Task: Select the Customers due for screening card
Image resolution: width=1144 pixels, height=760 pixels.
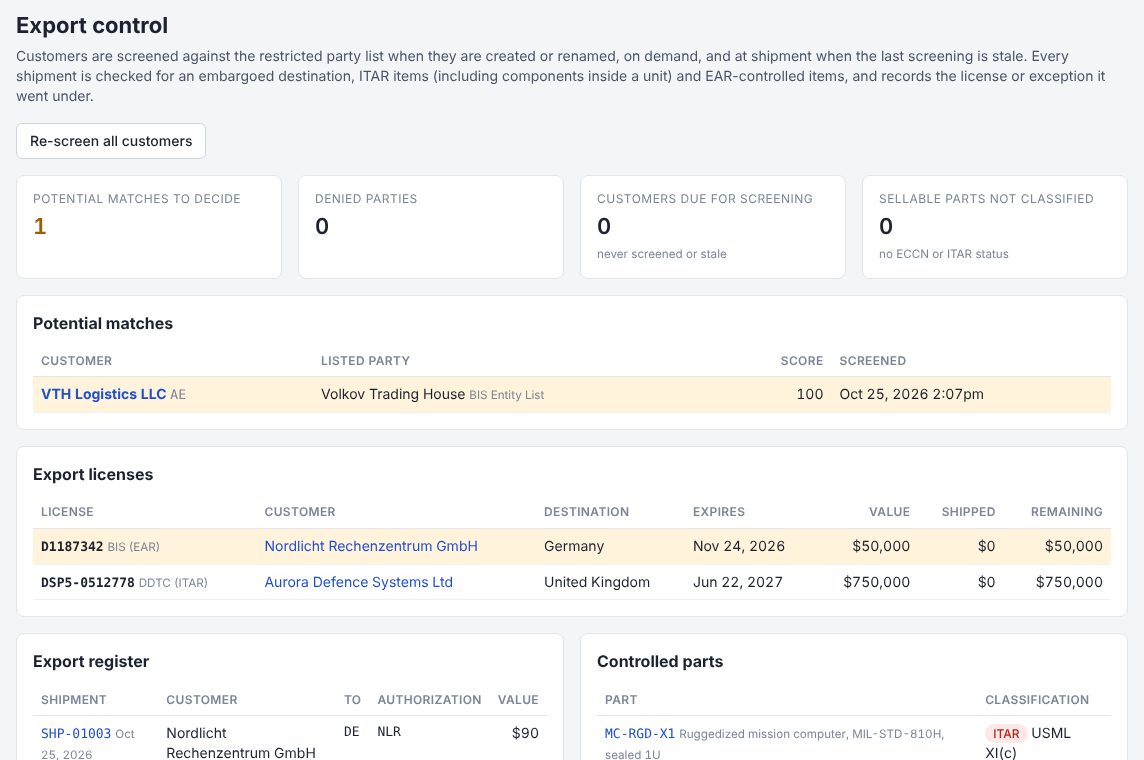Action: pos(713,227)
